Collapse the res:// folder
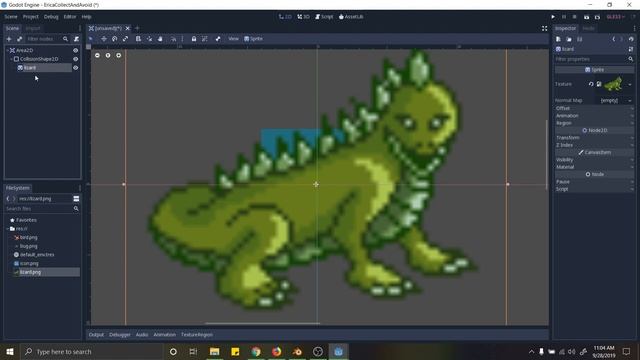Image resolution: width=640 pixels, height=360 pixels. (x=8, y=229)
